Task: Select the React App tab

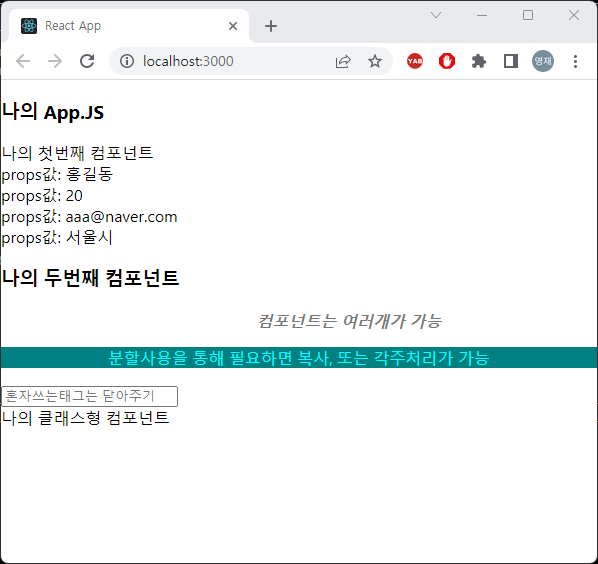Action: click(x=129, y=26)
